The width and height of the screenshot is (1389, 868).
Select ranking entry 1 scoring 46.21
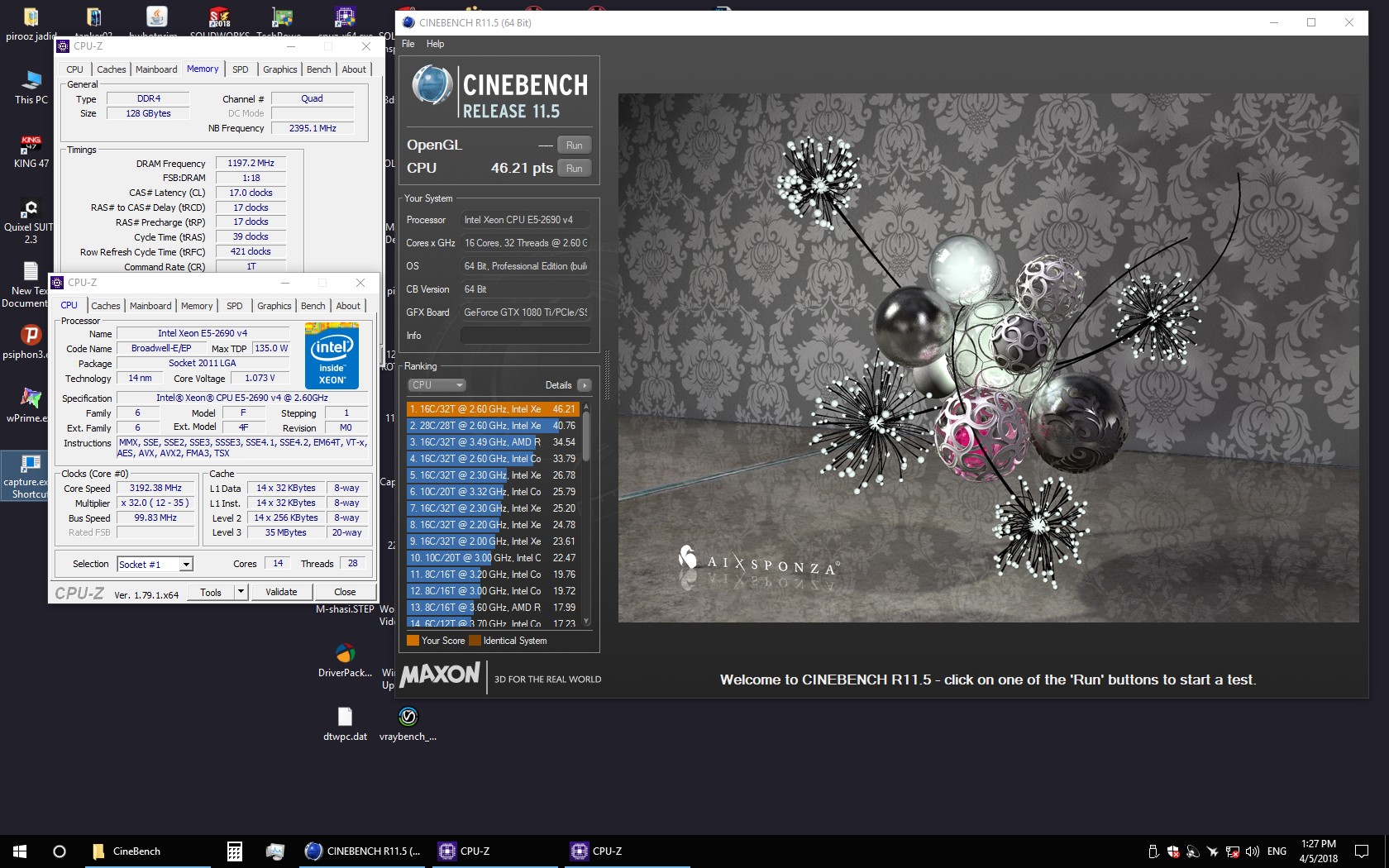pyautogui.click(x=494, y=409)
